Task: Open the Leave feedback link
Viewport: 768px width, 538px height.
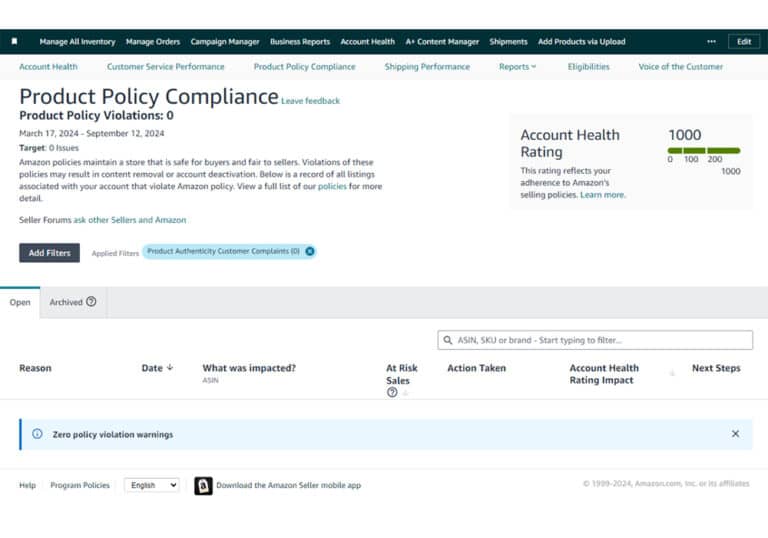Action: pyautogui.click(x=311, y=101)
